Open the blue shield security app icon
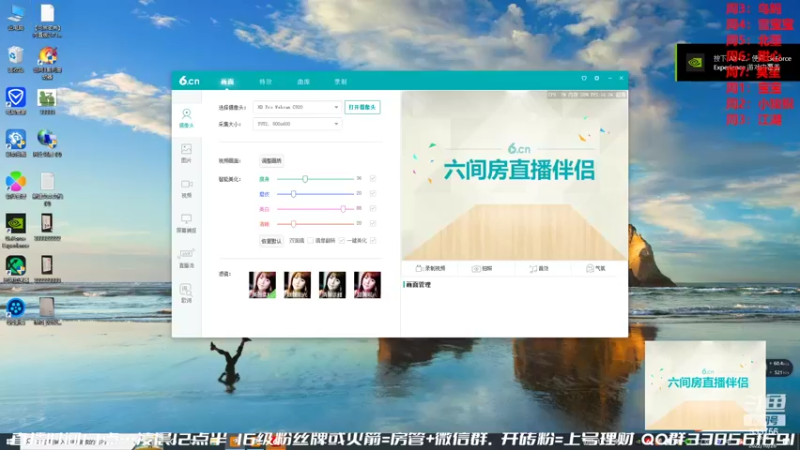Viewport: 800px width, 450px height. pos(16,101)
